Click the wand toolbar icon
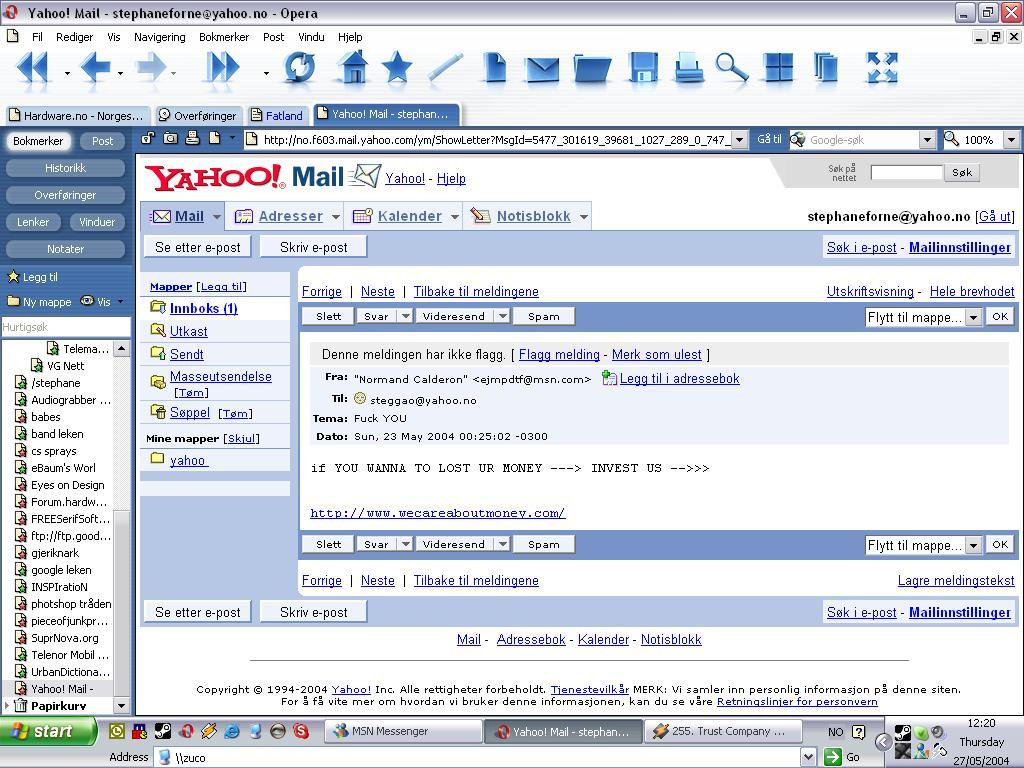The width and height of the screenshot is (1024, 768). click(445, 68)
